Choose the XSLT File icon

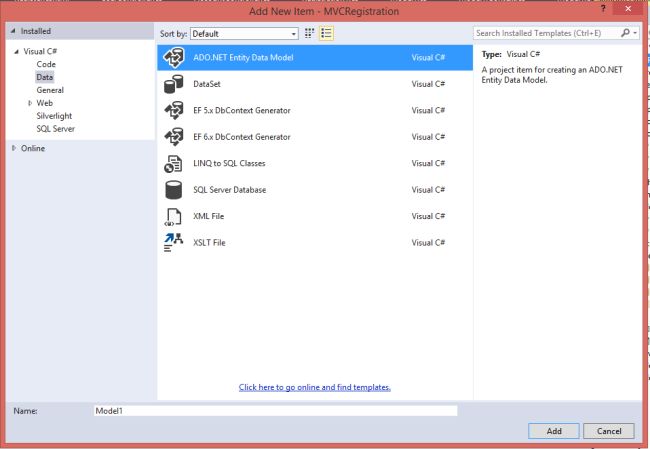(x=173, y=243)
